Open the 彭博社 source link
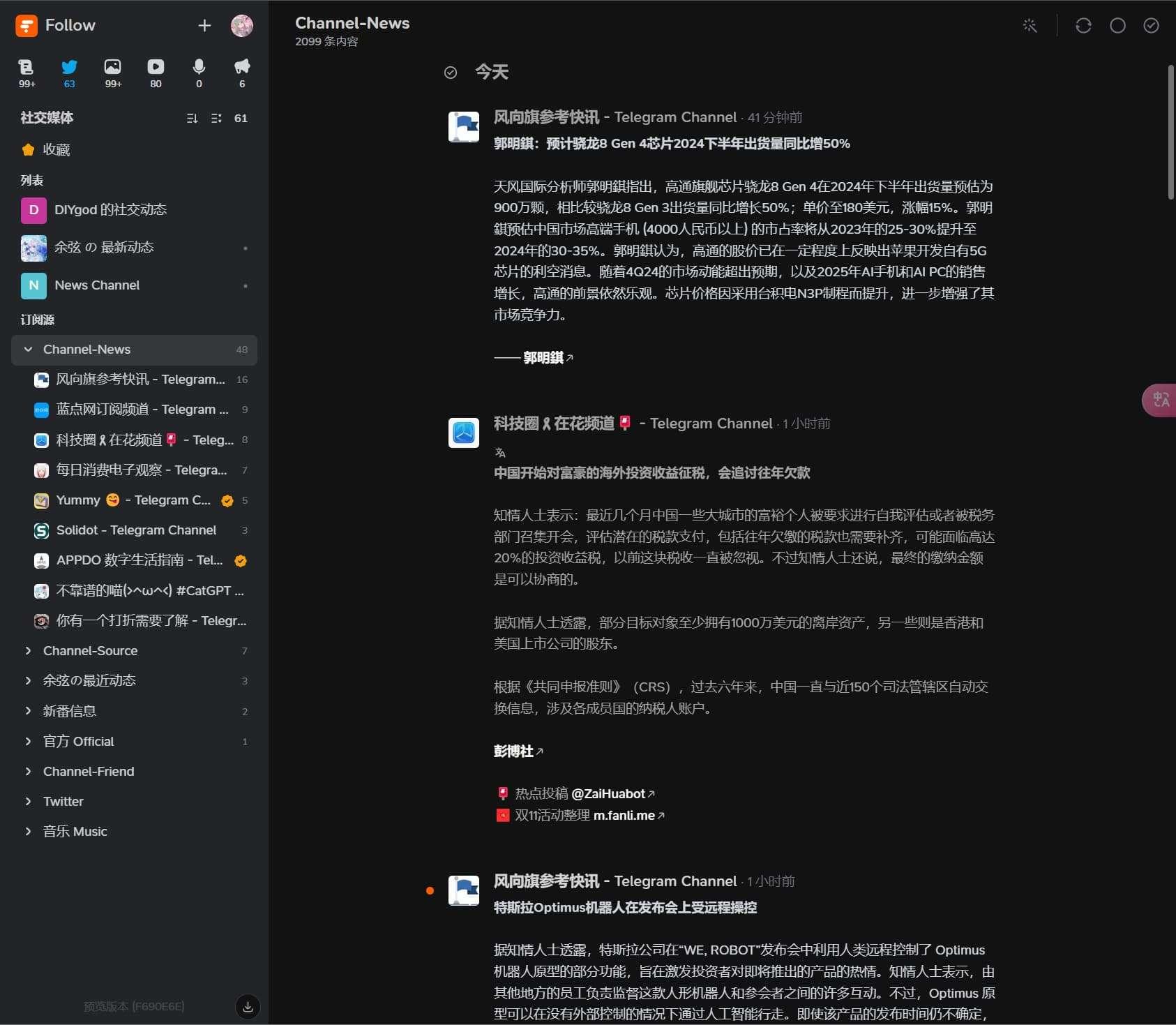The width and height of the screenshot is (1176, 1025). click(x=513, y=751)
